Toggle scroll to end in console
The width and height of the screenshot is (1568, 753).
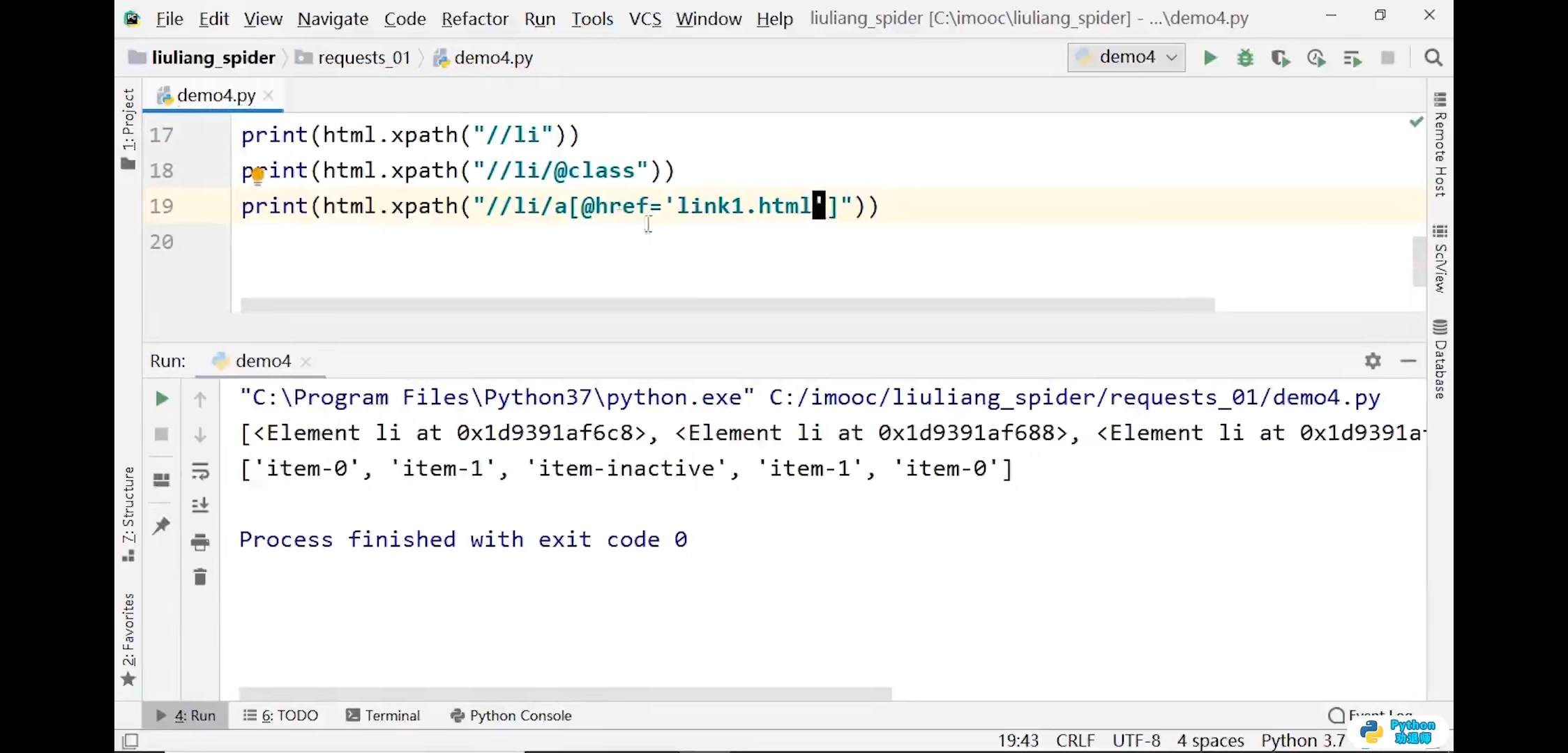point(200,505)
